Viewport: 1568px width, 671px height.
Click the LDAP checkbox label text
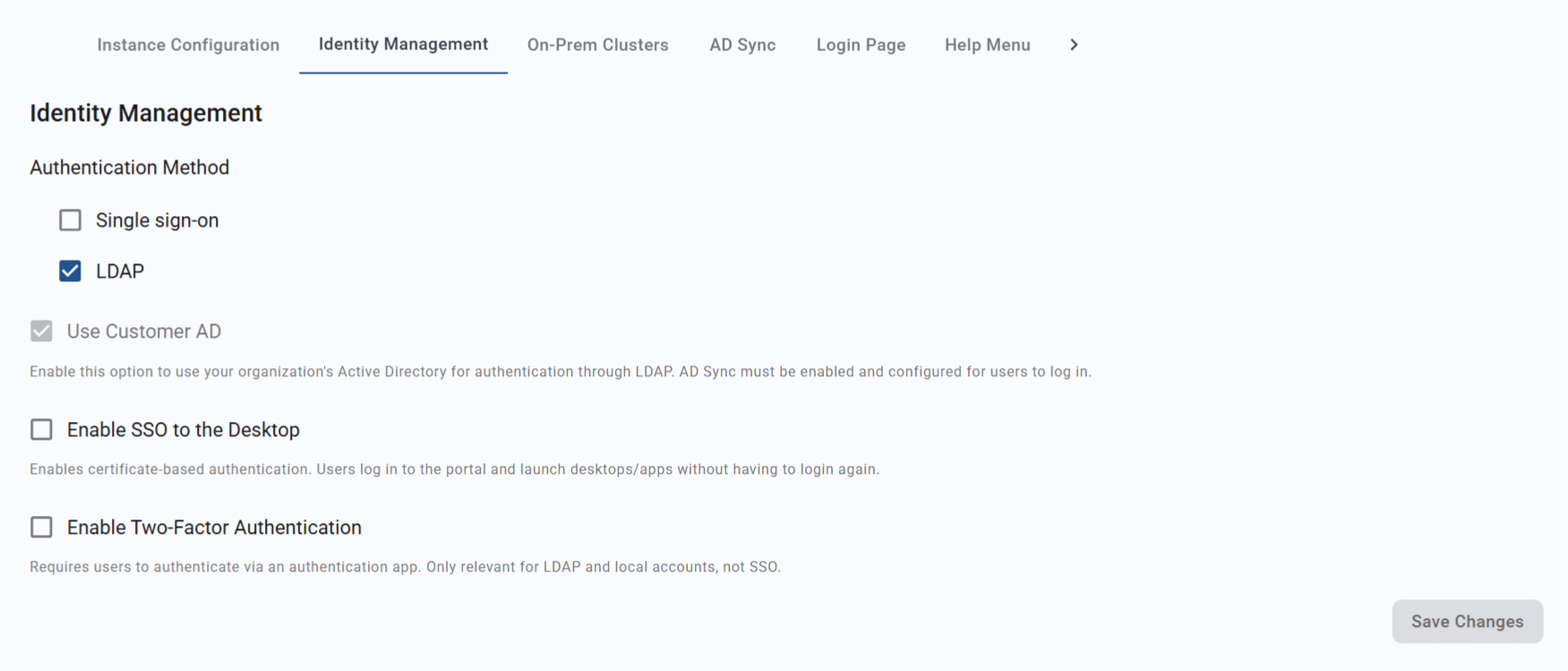[x=120, y=271]
